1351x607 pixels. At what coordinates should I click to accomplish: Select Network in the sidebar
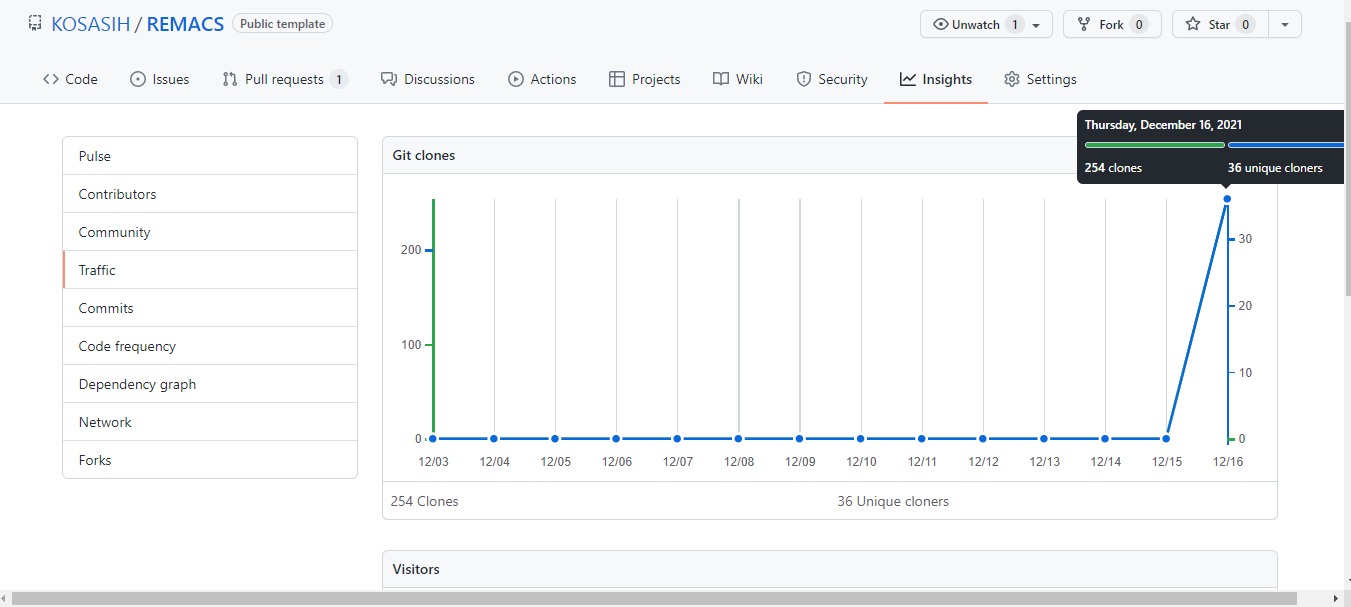pyautogui.click(x=210, y=422)
